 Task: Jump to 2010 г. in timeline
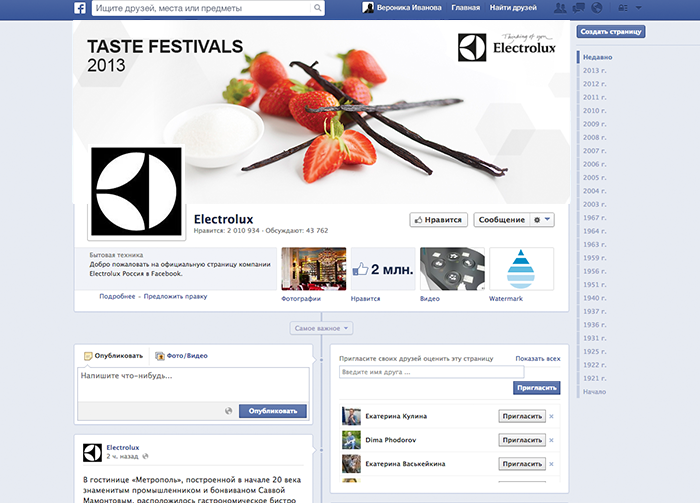pos(595,111)
